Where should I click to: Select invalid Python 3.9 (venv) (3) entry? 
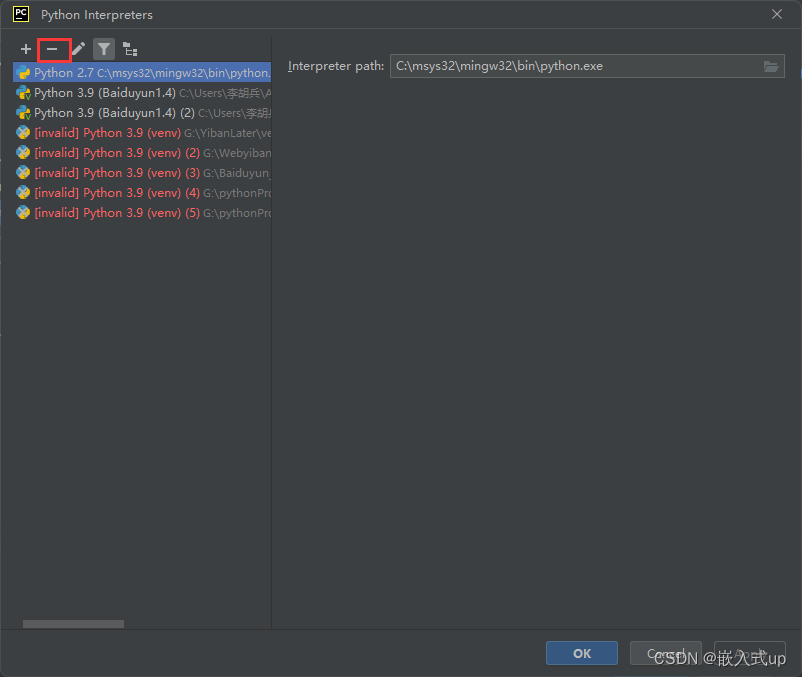(142, 173)
